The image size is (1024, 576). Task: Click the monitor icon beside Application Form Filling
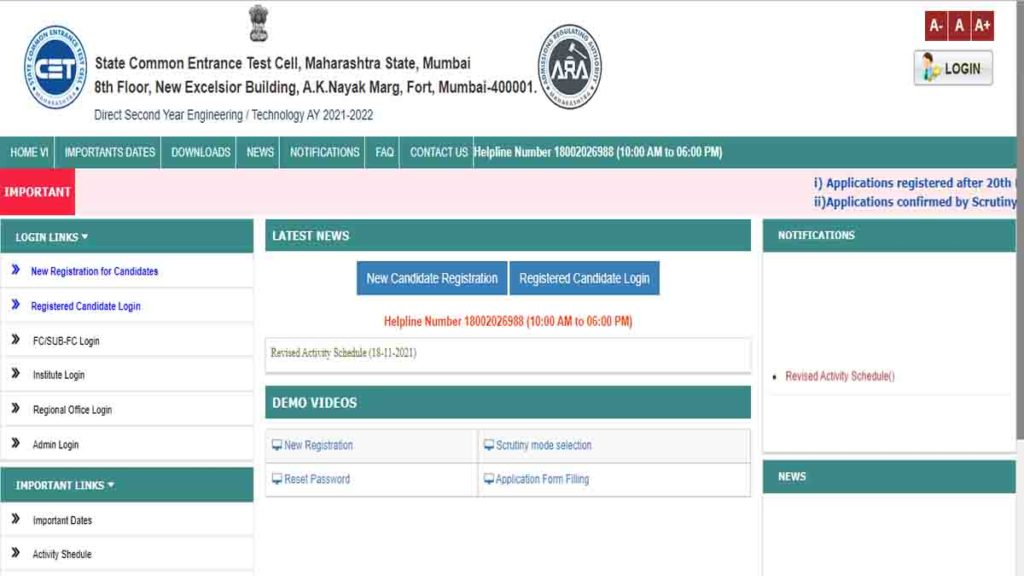coord(489,479)
